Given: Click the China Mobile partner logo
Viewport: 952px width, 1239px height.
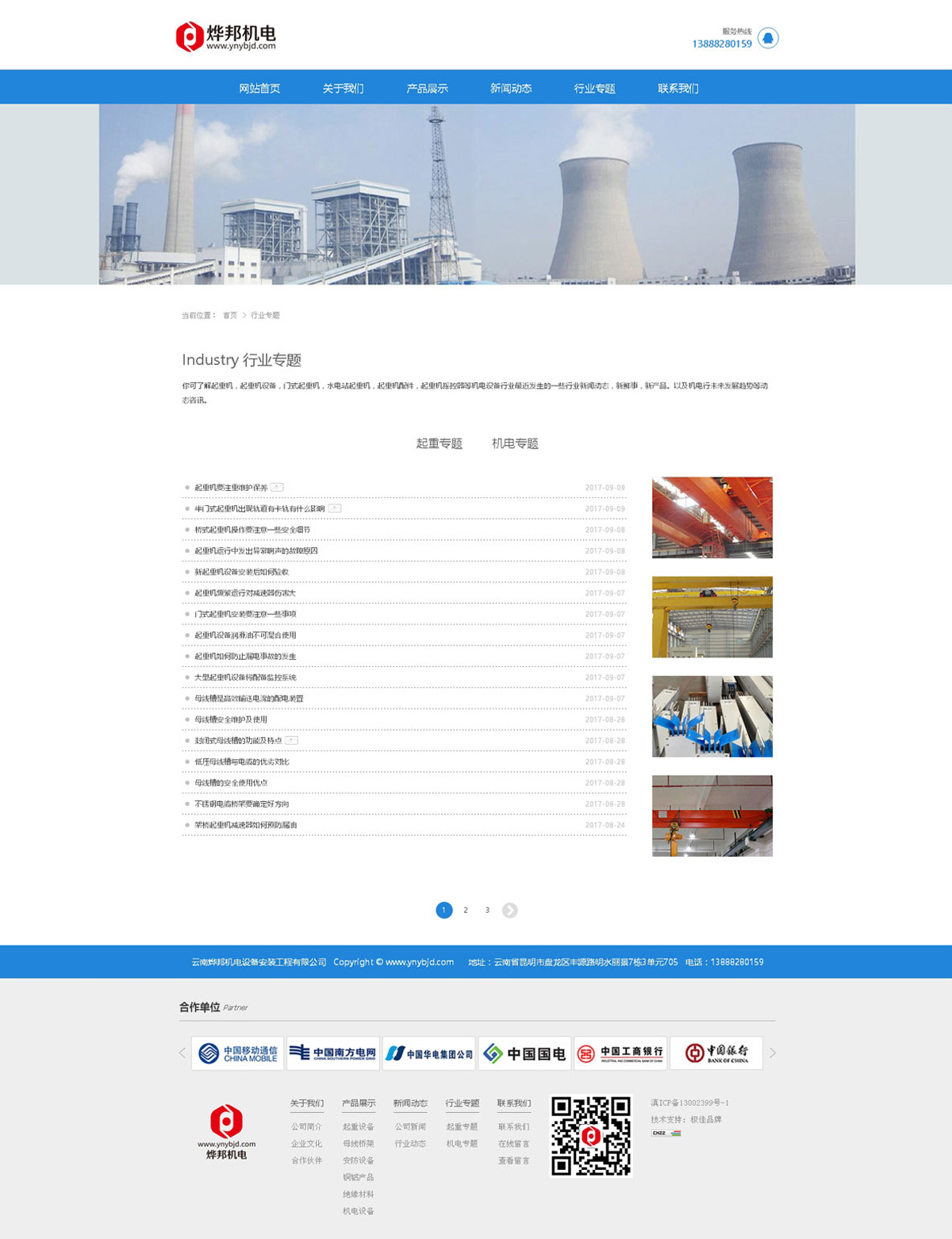Looking at the screenshot, I should click(237, 1053).
